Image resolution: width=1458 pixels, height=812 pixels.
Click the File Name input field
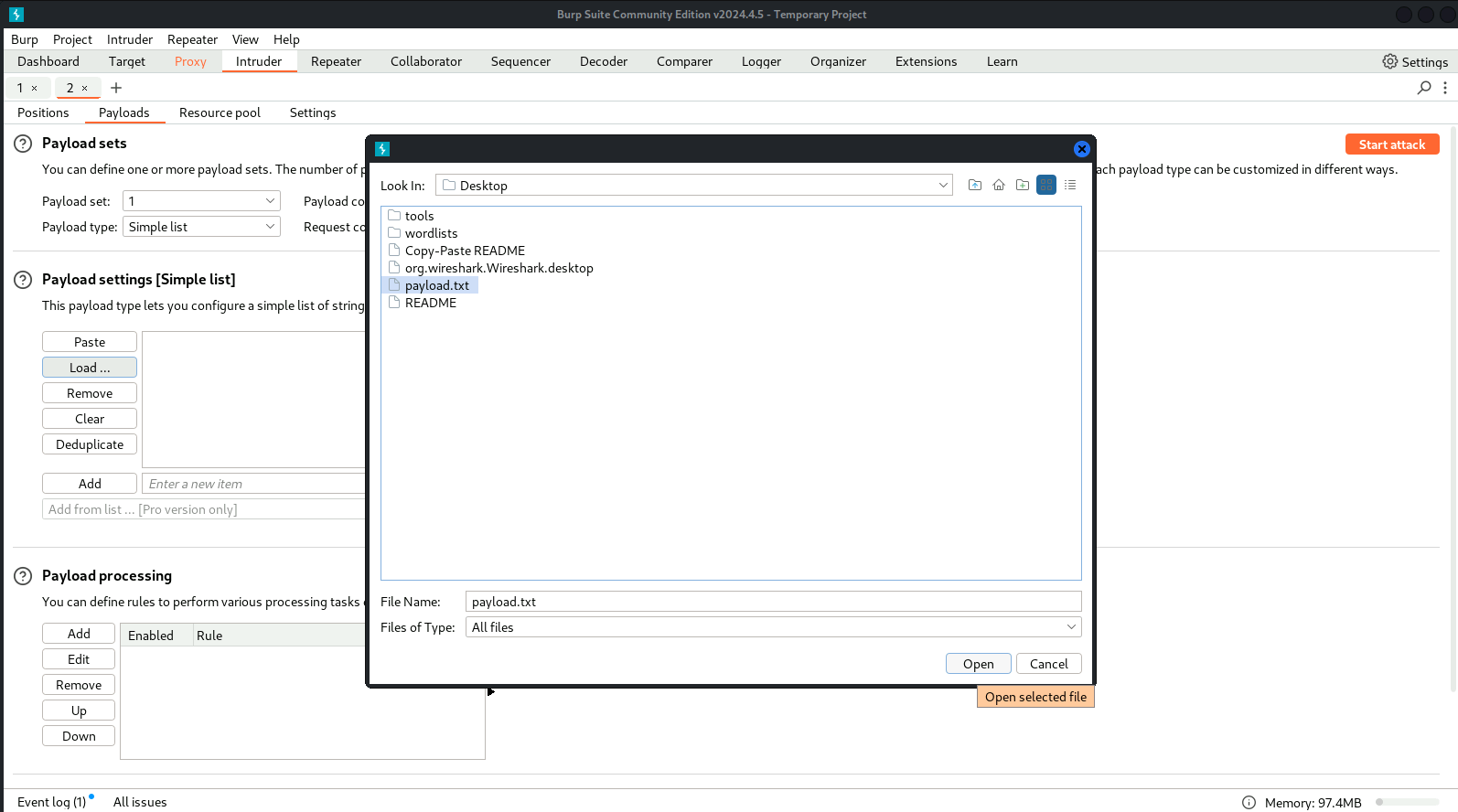773,602
